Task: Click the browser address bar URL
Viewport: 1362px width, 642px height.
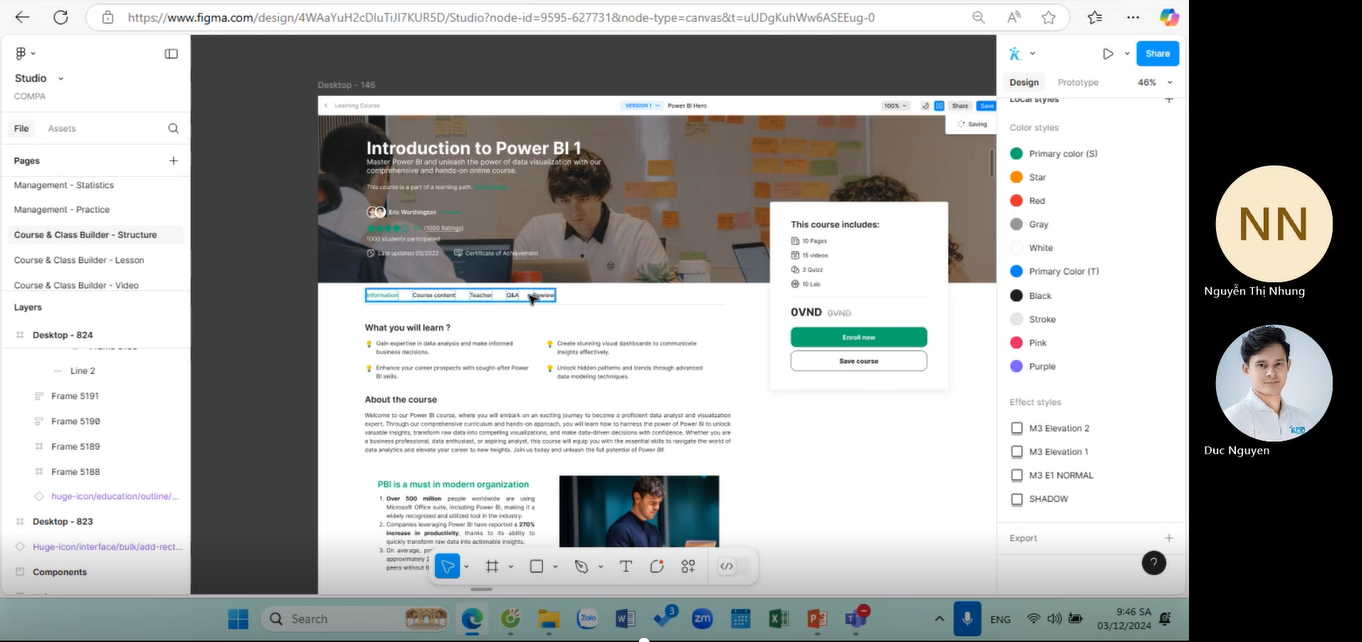Action: point(501,17)
